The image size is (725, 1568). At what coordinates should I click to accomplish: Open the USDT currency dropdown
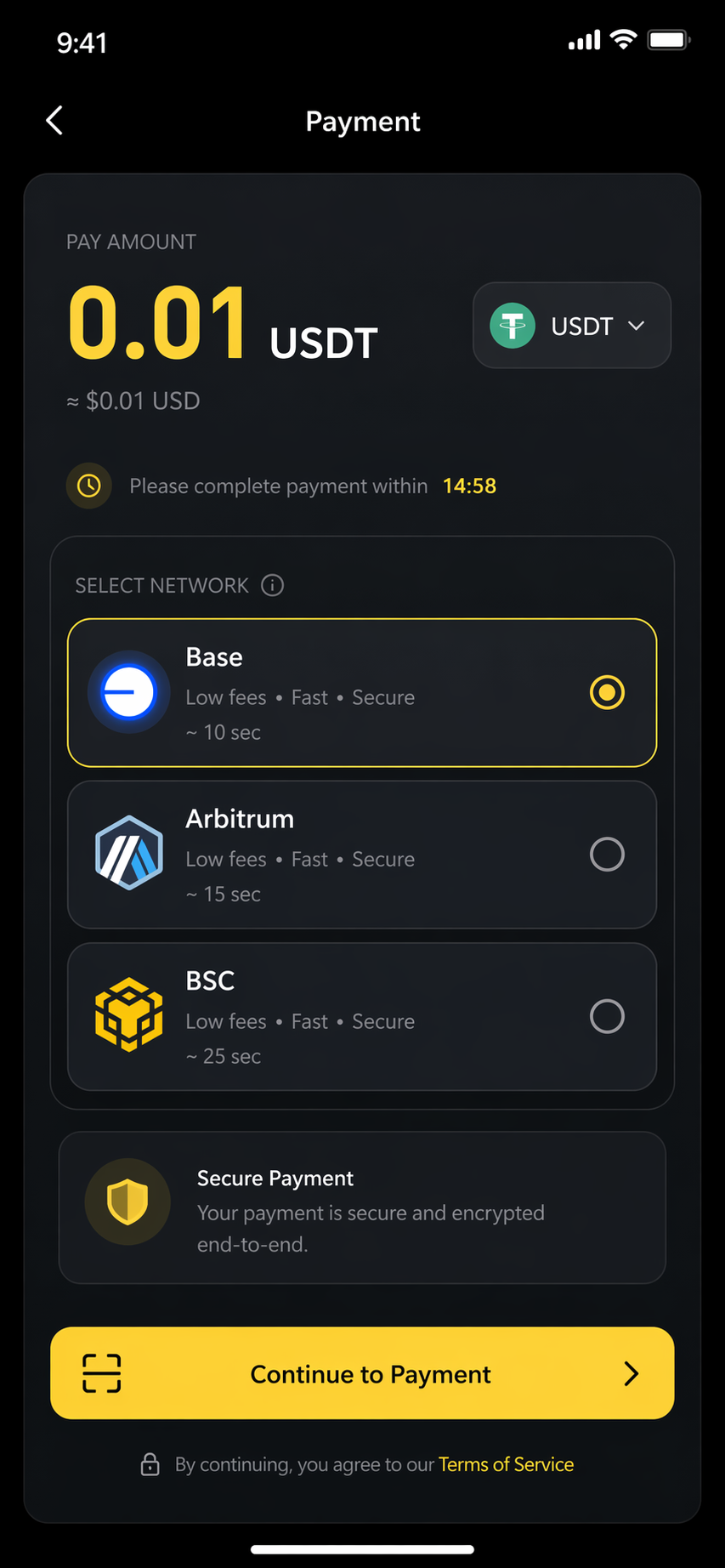coord(571,326)
